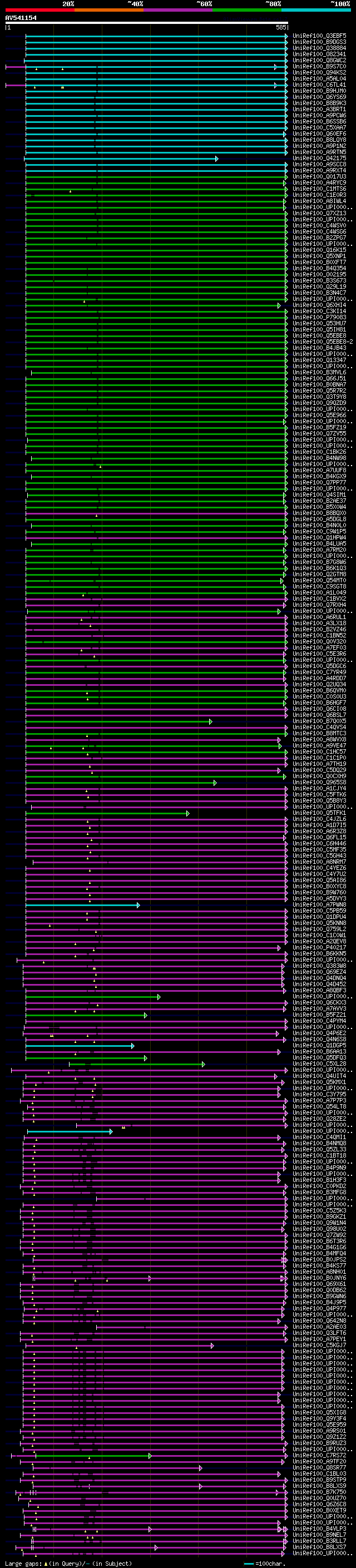The height and width of the screenshot is (1568, 356).
Task: Click the UniRef100_A7UUF8 label
Action: tap(319, 471)
